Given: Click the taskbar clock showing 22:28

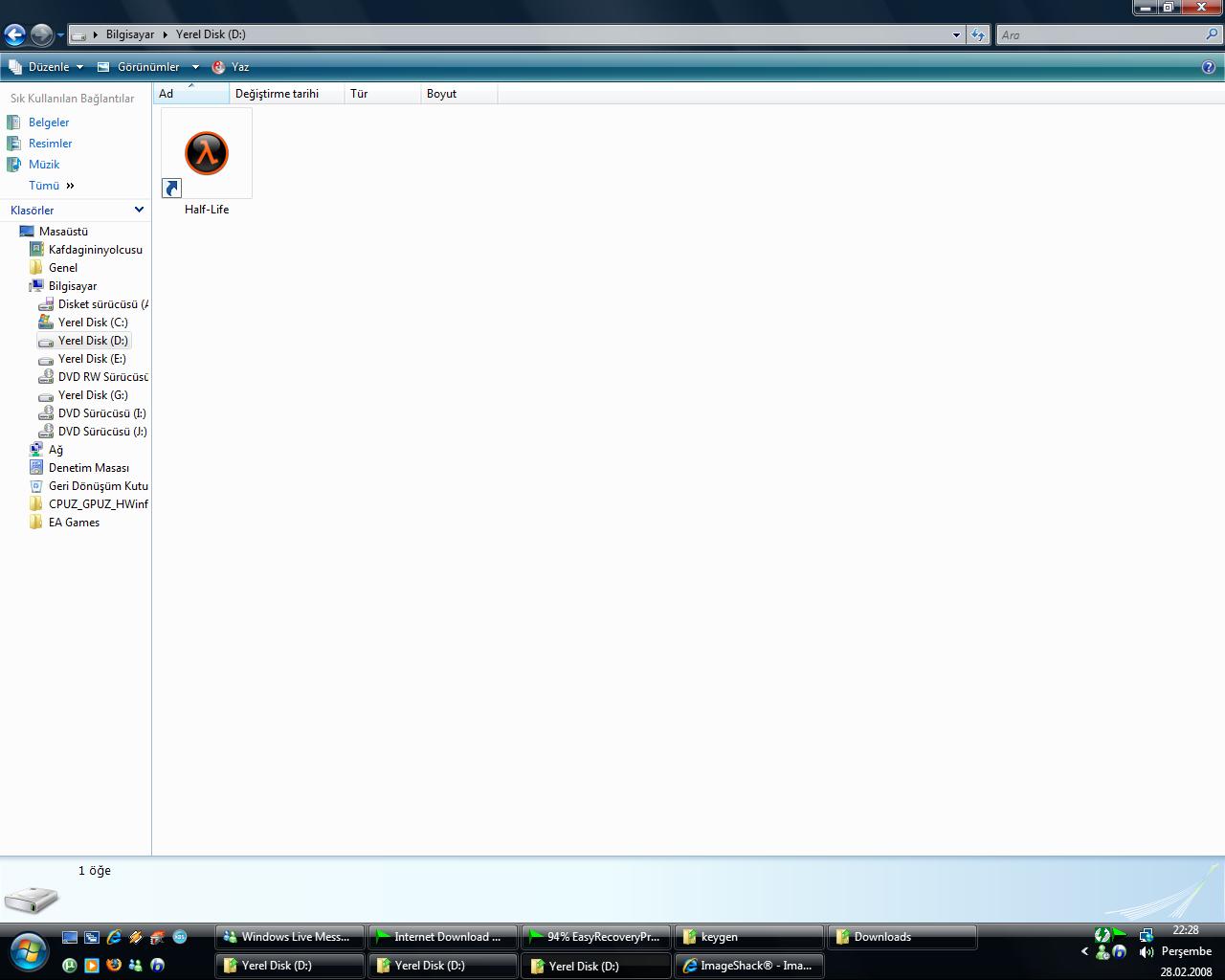Looking at the screenshot, I should (x=1186, y=930).
